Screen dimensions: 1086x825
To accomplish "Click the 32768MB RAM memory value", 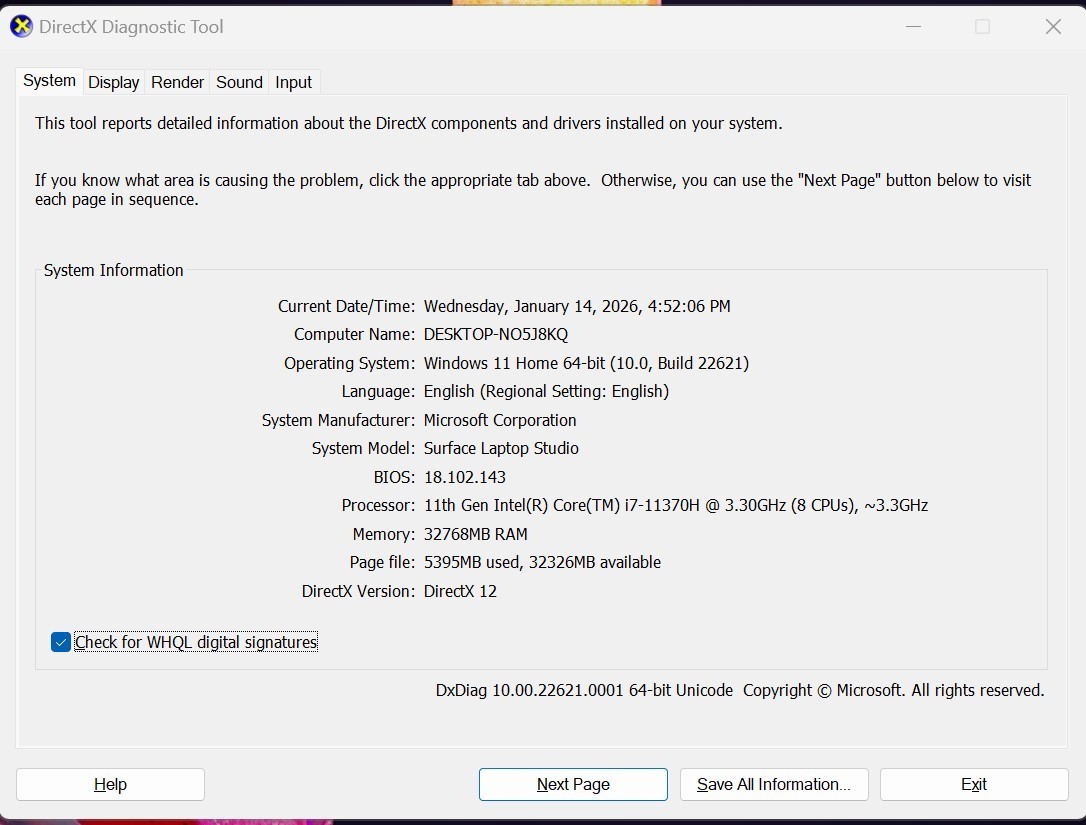I will tap(475, 534).
